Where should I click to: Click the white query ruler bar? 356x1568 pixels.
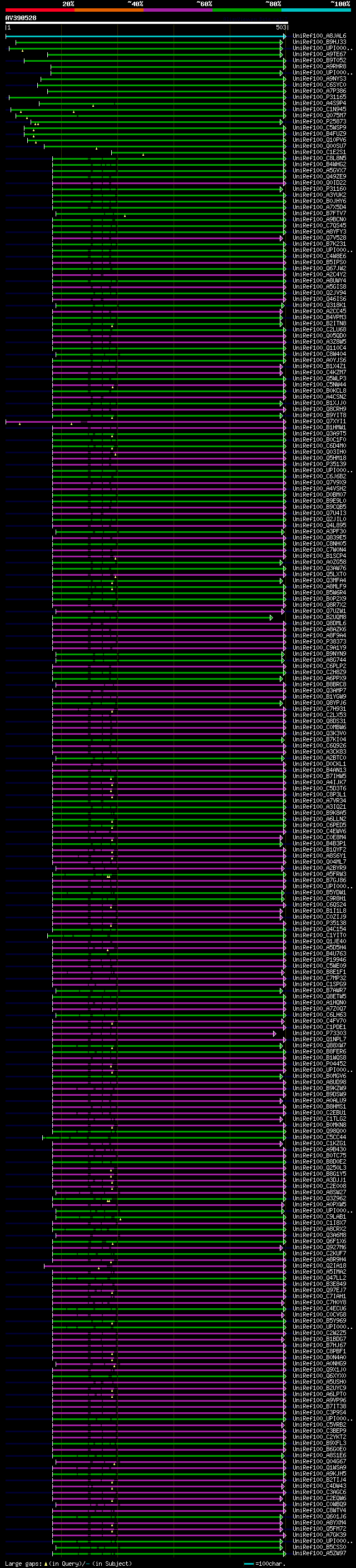(147, 23)
